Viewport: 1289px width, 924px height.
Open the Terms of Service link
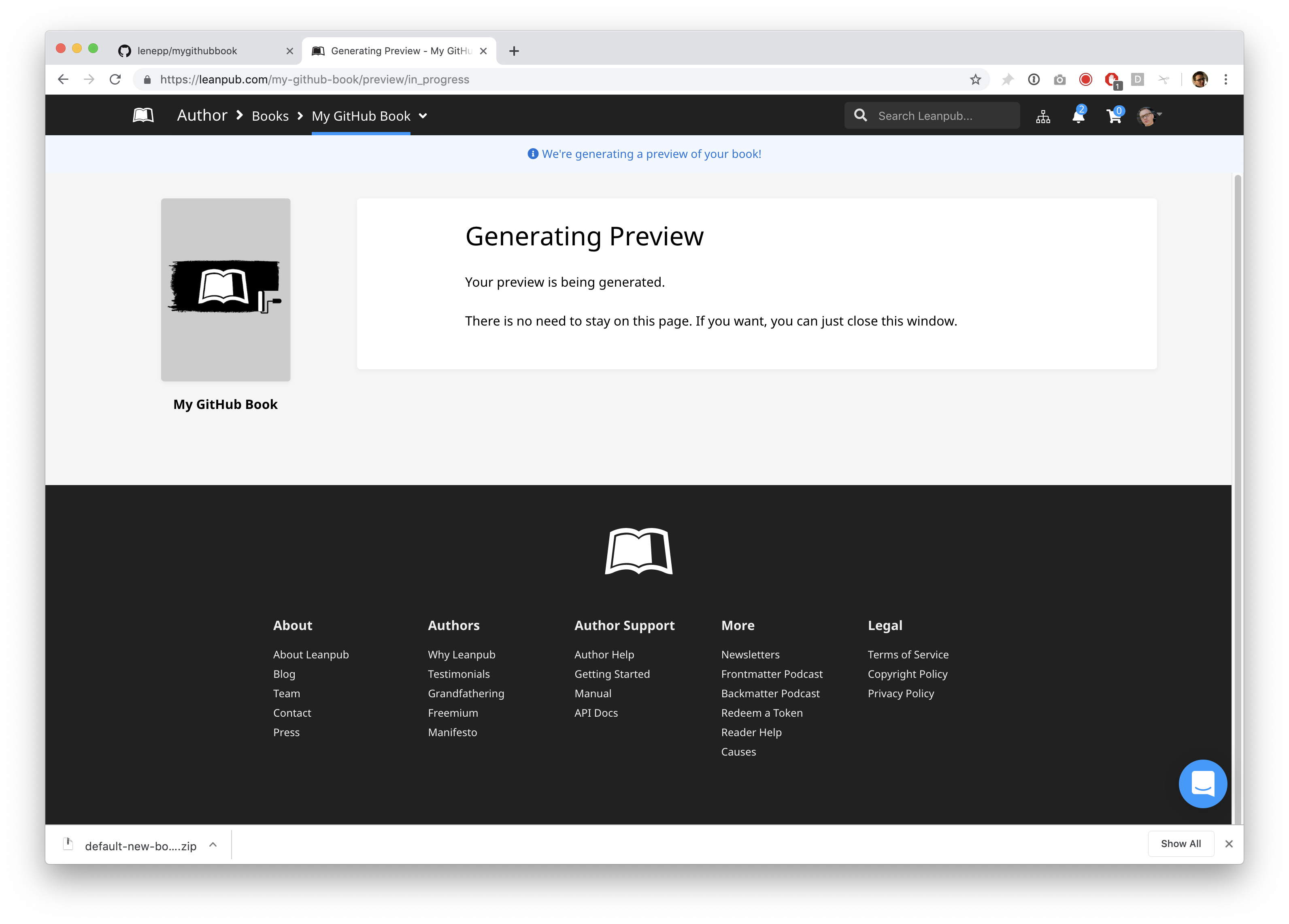pos(908,654)
